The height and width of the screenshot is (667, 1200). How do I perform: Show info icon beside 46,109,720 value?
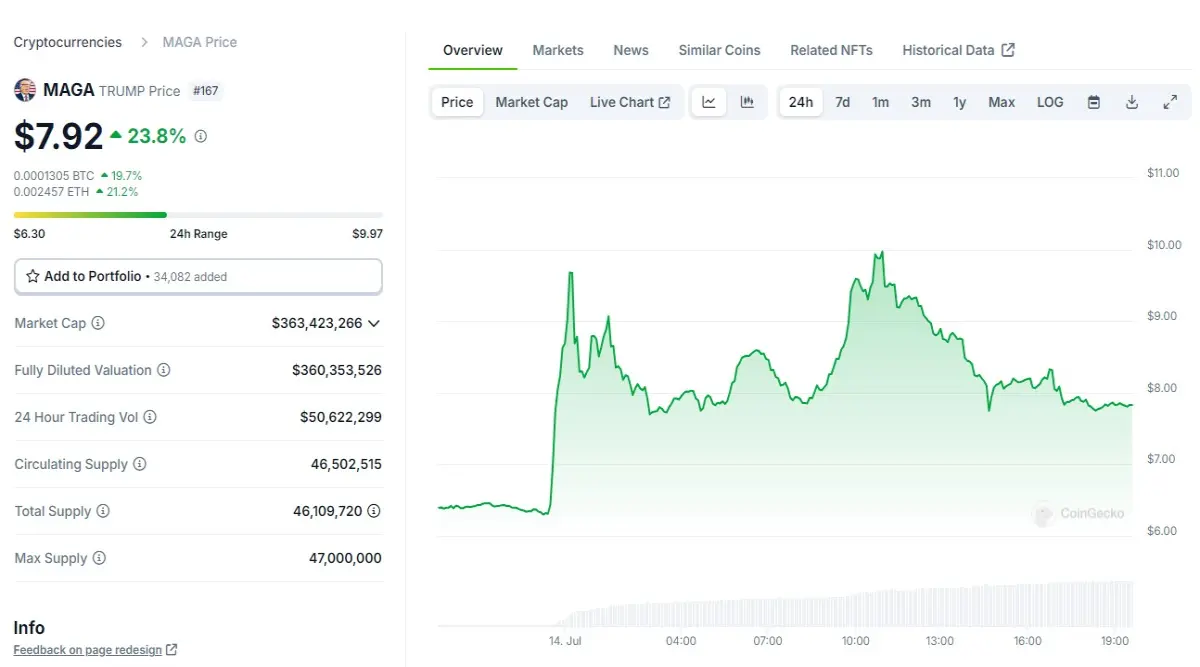click(374, 511)
